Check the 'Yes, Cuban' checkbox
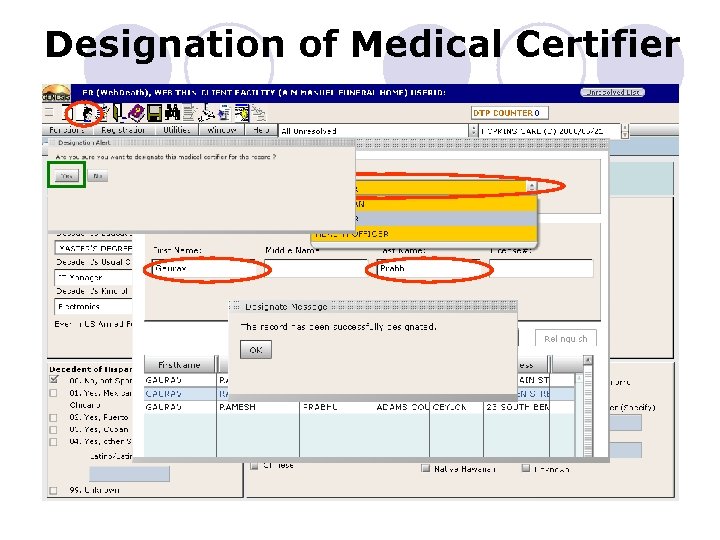Viewport: 720px width, 540px height. tap(53, 429)
